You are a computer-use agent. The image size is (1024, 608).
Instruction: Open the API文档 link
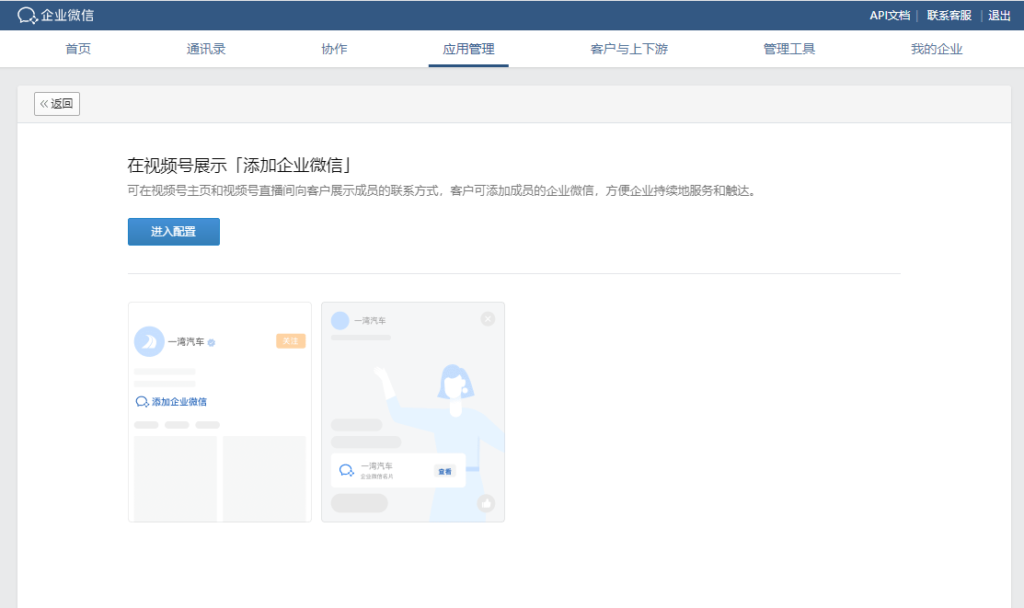point(889,16)
